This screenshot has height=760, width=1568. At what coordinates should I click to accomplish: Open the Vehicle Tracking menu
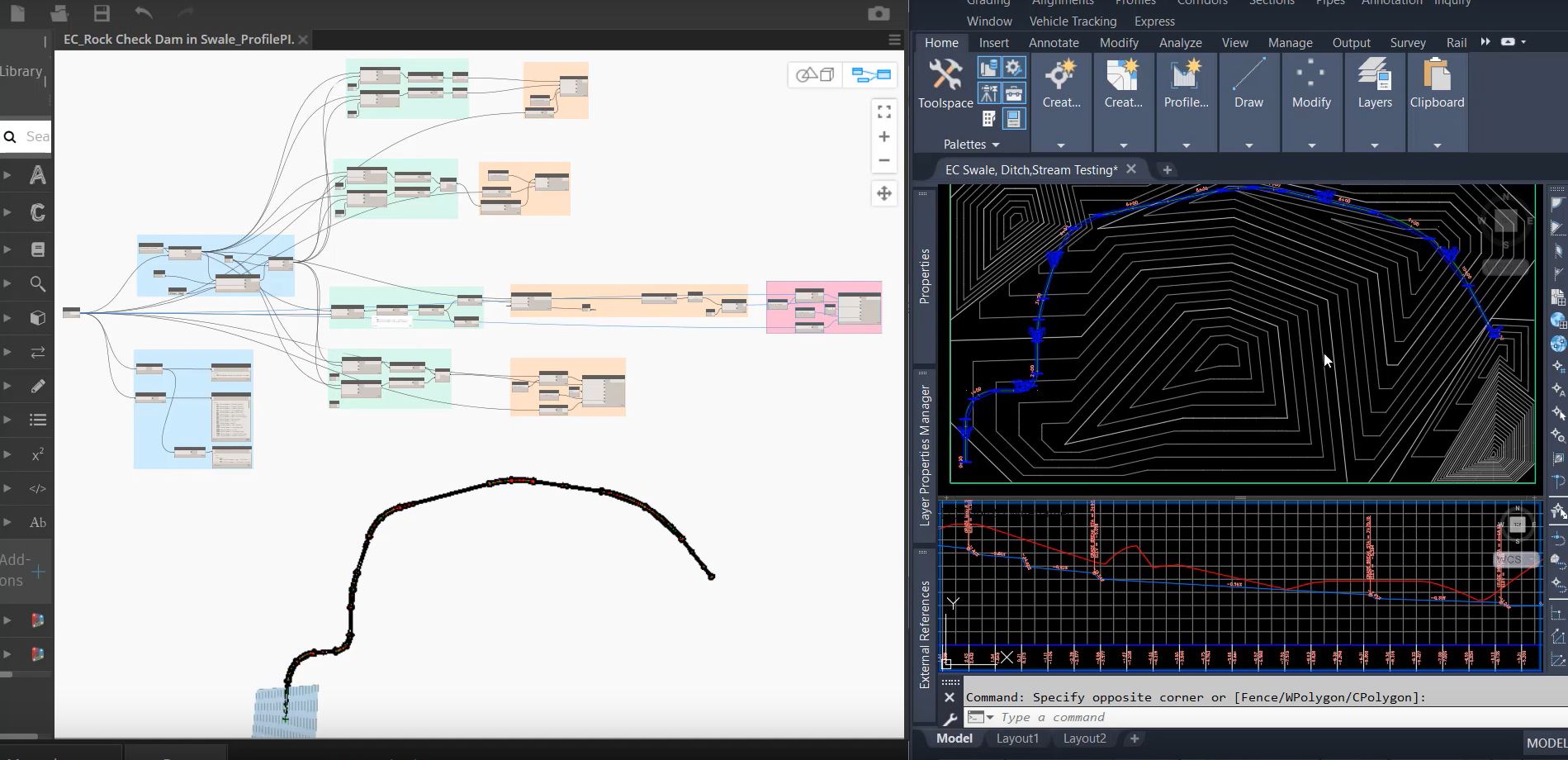click(1073, 21)
